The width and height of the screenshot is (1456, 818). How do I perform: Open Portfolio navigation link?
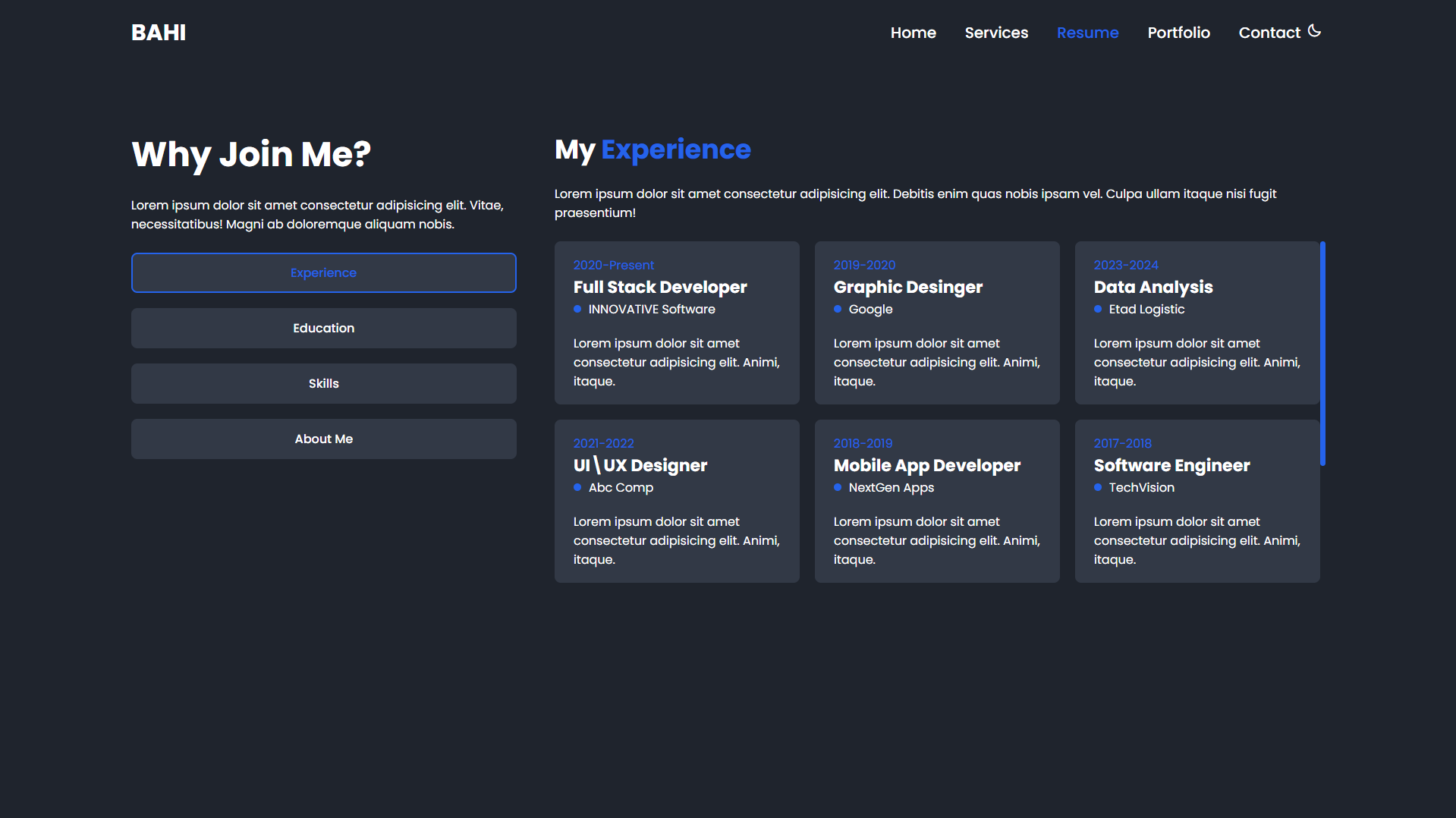(1178, 33)
